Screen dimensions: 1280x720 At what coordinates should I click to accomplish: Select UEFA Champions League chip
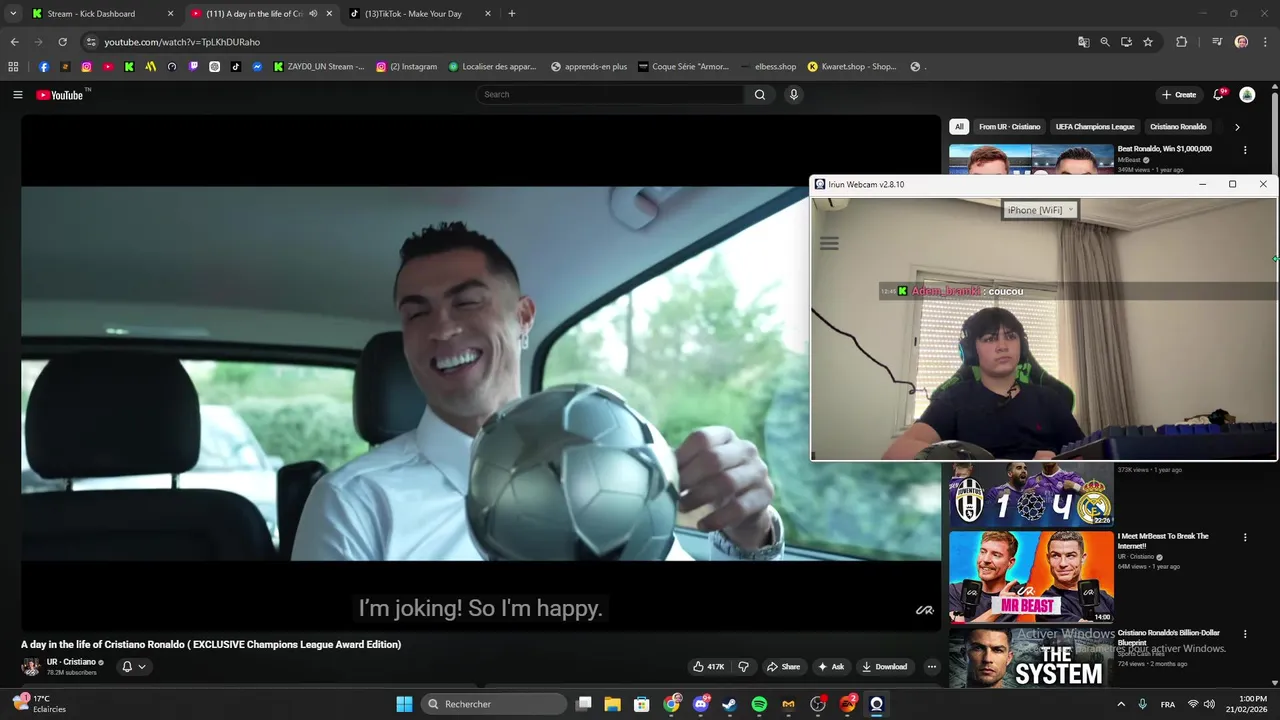(1095, 127)
